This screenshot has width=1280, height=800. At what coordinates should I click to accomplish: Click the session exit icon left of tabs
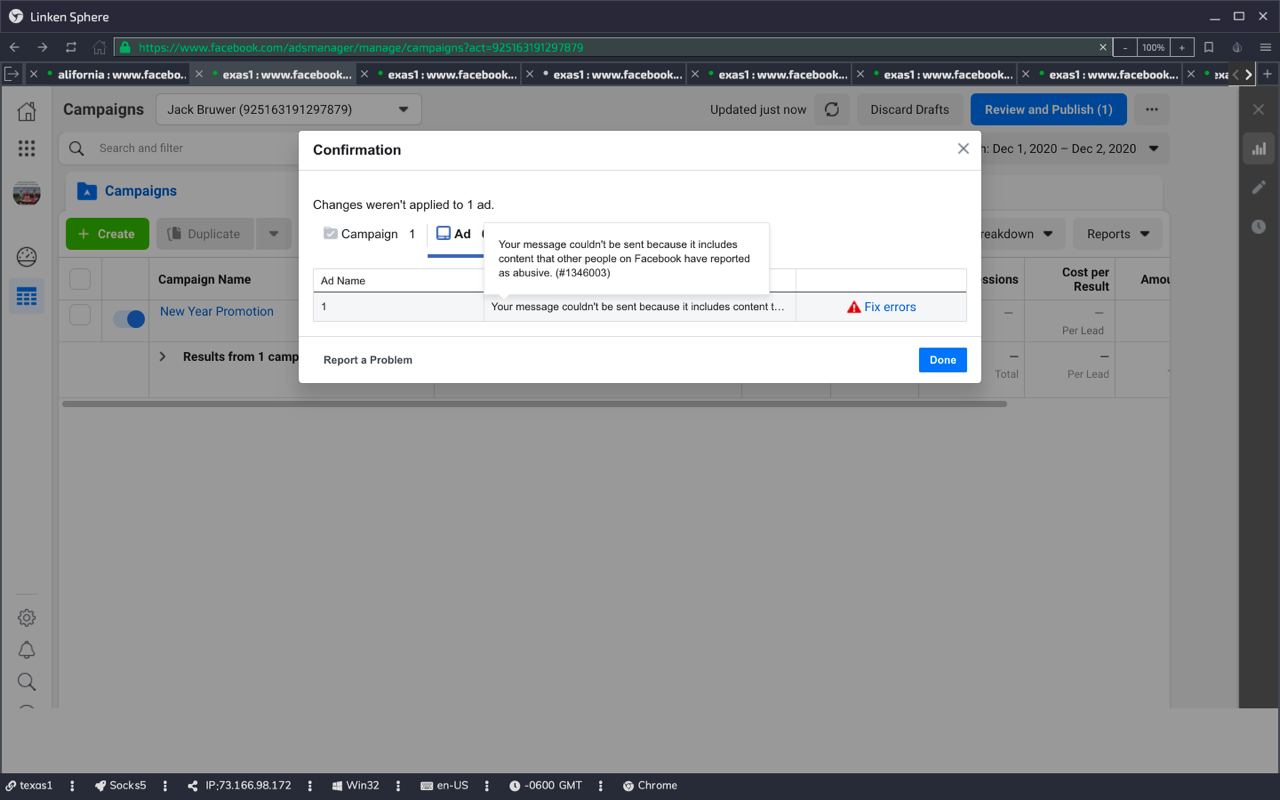11,74
